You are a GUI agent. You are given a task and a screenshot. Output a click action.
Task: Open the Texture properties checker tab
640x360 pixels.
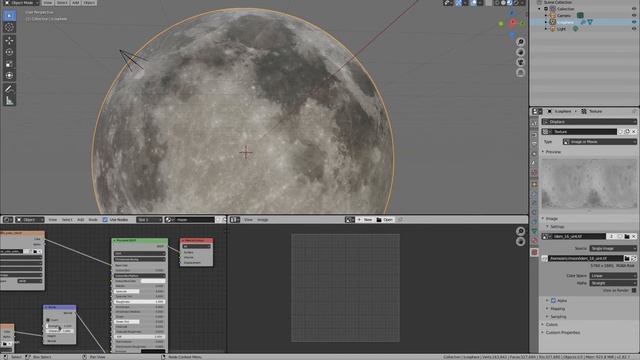point(534,252)
